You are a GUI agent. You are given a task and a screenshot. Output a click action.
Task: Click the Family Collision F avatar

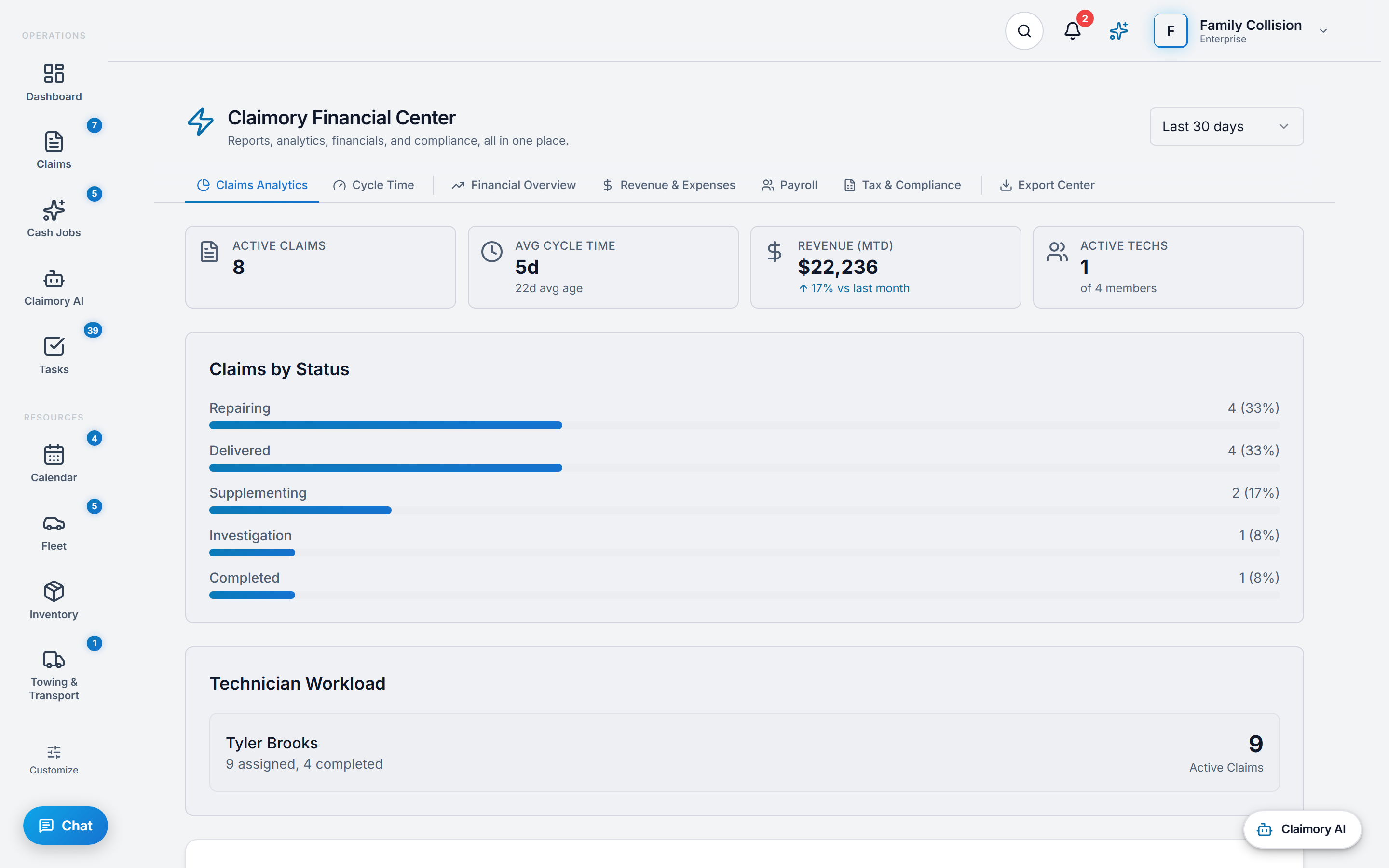point(1171,31)
